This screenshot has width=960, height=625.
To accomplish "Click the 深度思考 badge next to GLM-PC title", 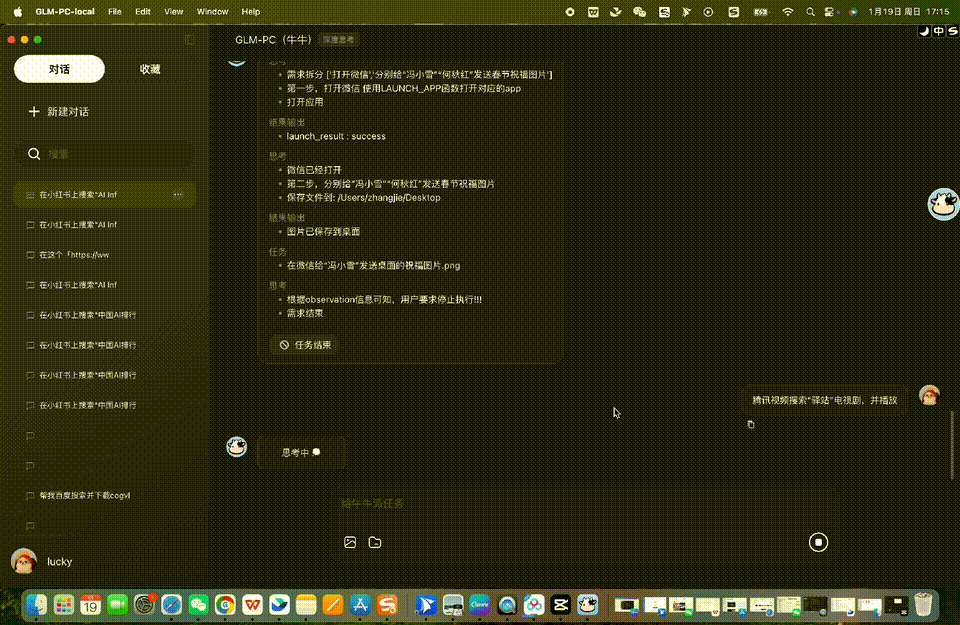I will pyautogui.click(x=338, y=39).
